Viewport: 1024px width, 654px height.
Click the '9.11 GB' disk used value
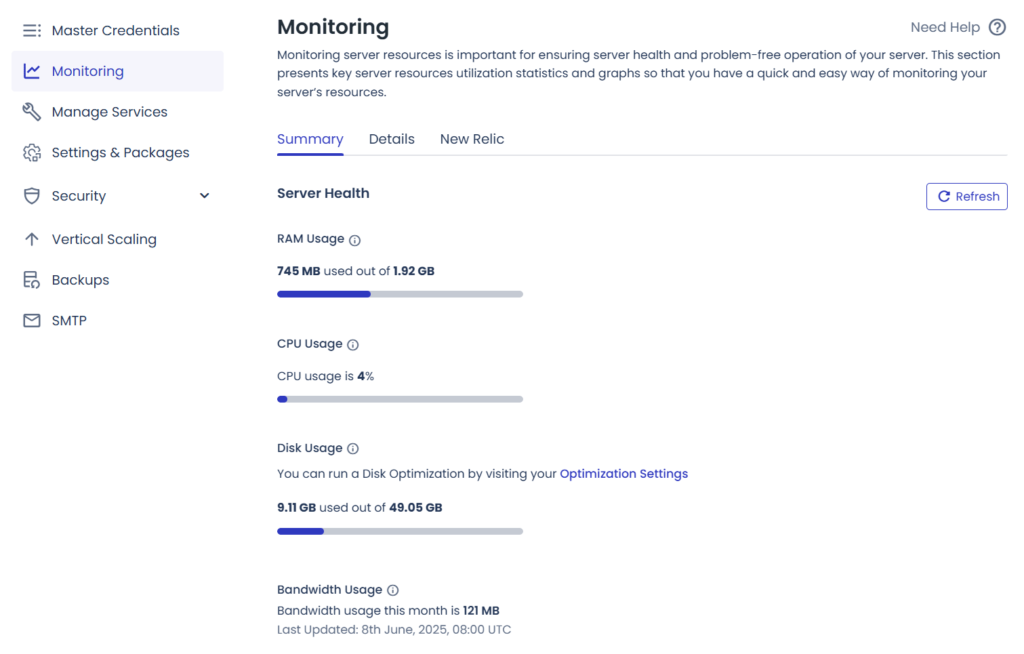point(296,508)
